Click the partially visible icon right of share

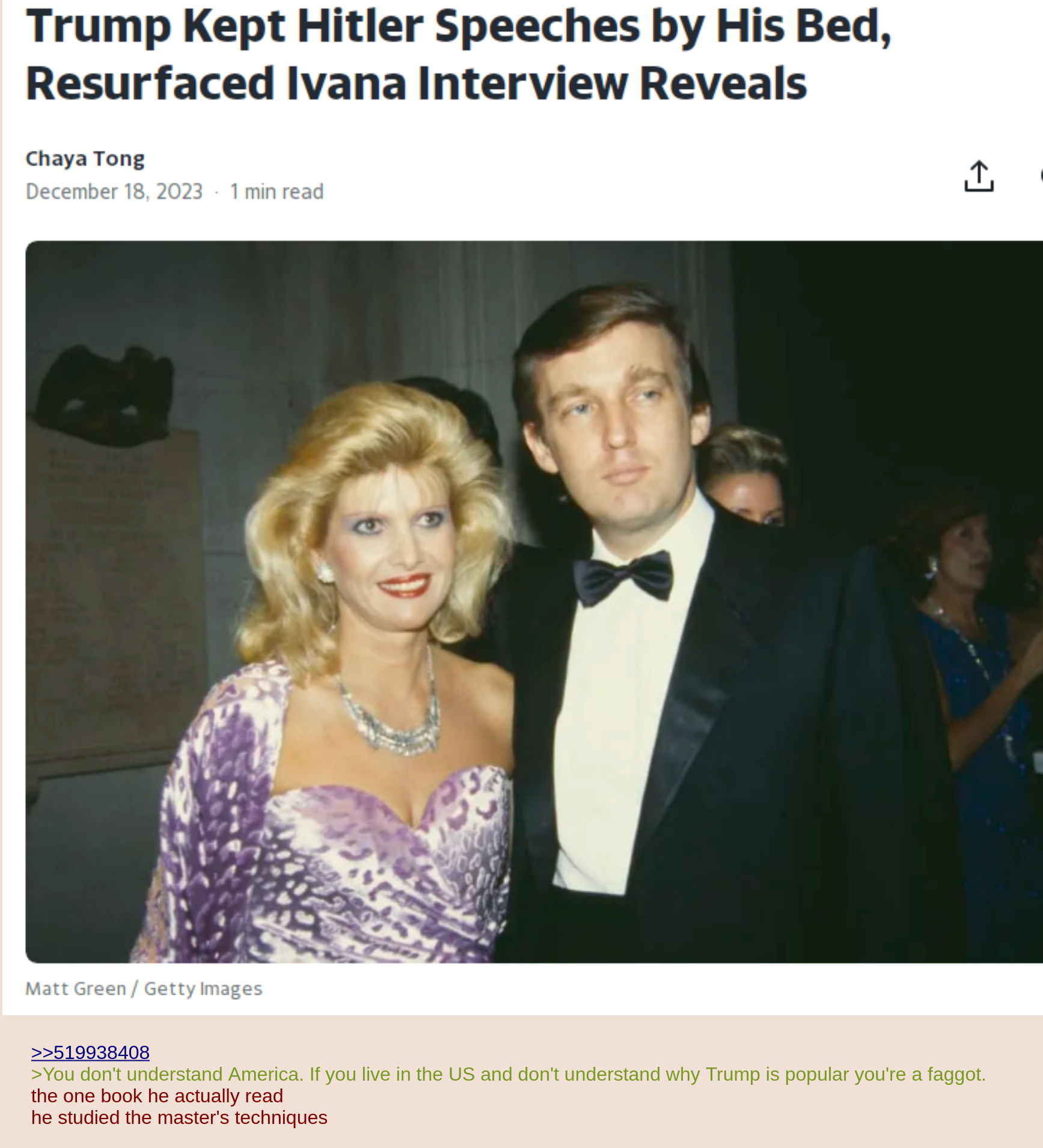click(x=1040, y=176)
